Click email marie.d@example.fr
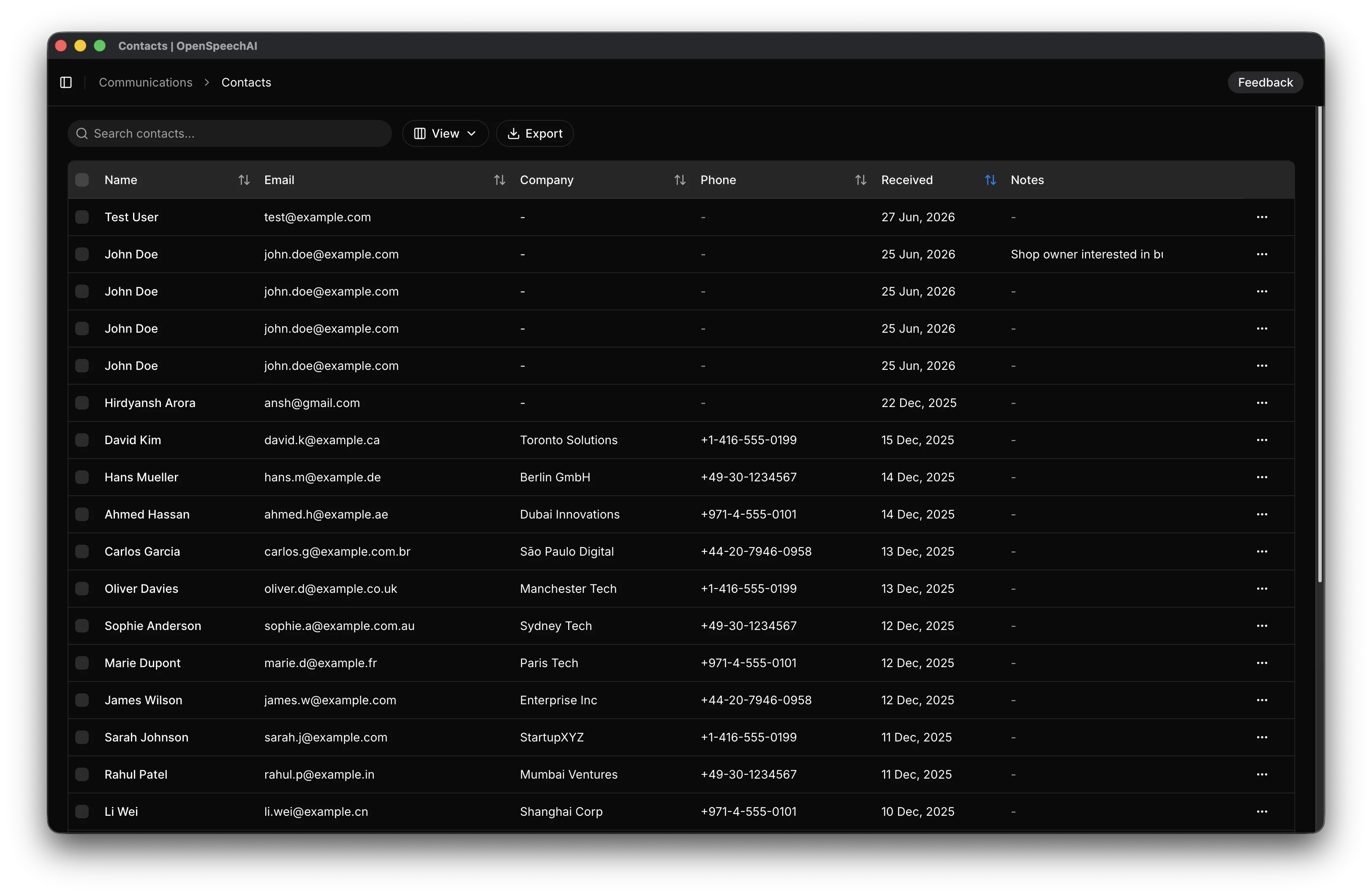This screenshot has width=1372, height=896. (x=321, y=663)
